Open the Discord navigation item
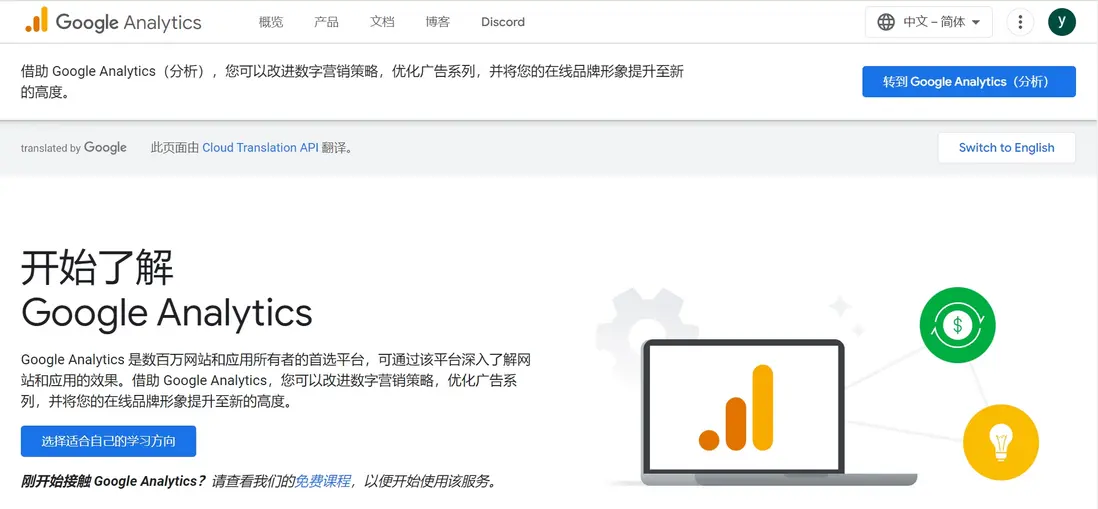Image resolution: width=1098 pixels, height=509 pixels. [503, 22]
